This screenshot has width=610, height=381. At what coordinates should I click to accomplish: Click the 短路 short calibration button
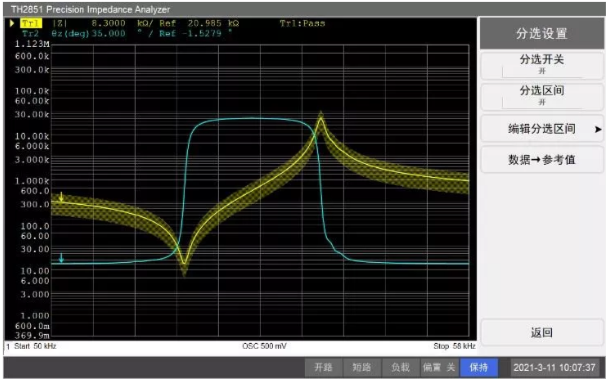click(x=362, y=367)
